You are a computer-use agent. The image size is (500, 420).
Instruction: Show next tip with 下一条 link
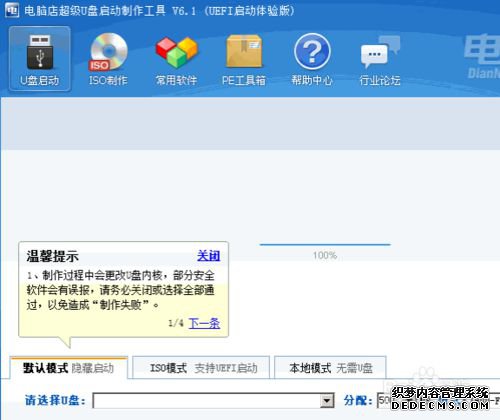(204, 323)
